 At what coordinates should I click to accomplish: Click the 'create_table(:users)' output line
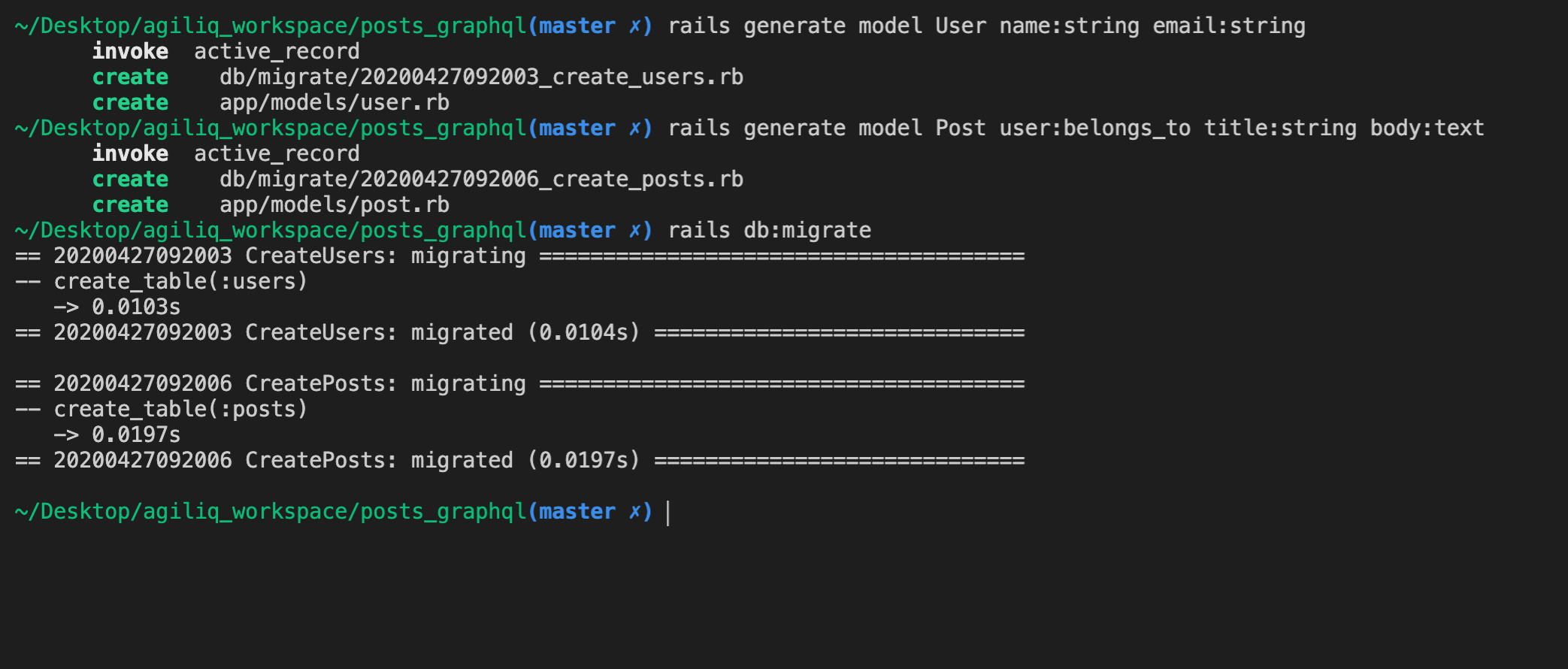click(x=180, y=281)
